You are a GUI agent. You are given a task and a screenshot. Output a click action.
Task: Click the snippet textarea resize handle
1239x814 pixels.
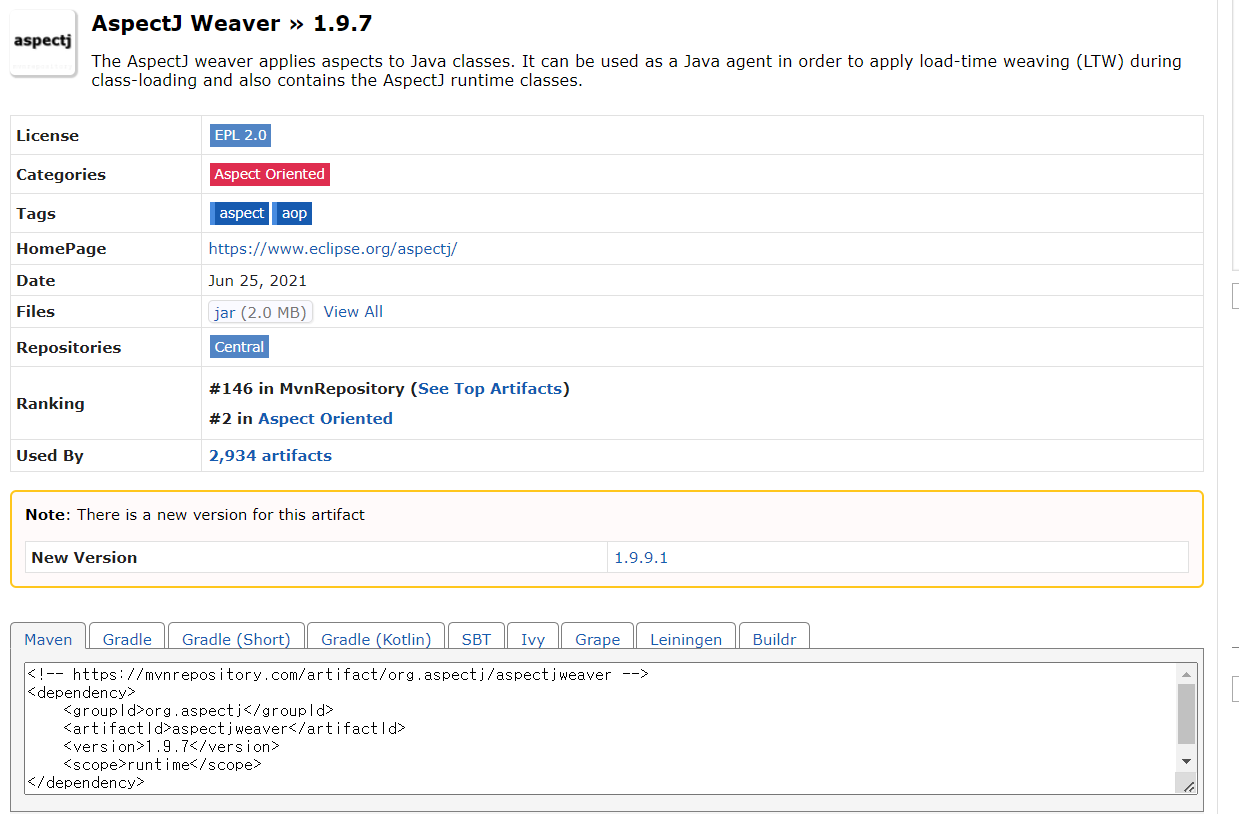pos(1188,786)
